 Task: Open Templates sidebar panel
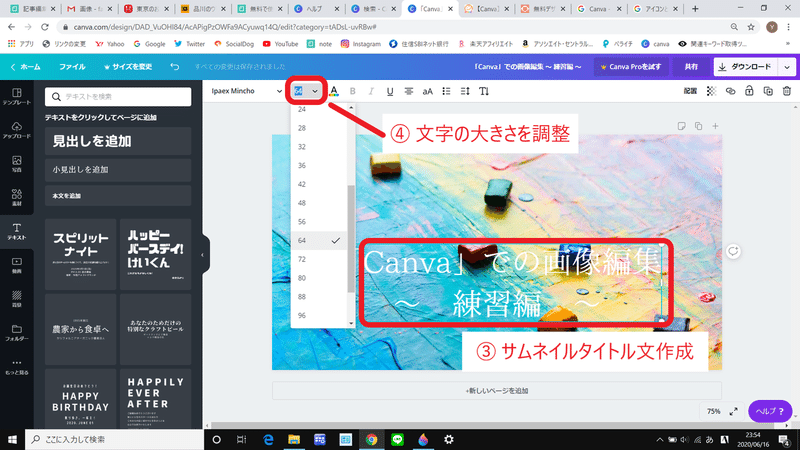coord(17,96)
